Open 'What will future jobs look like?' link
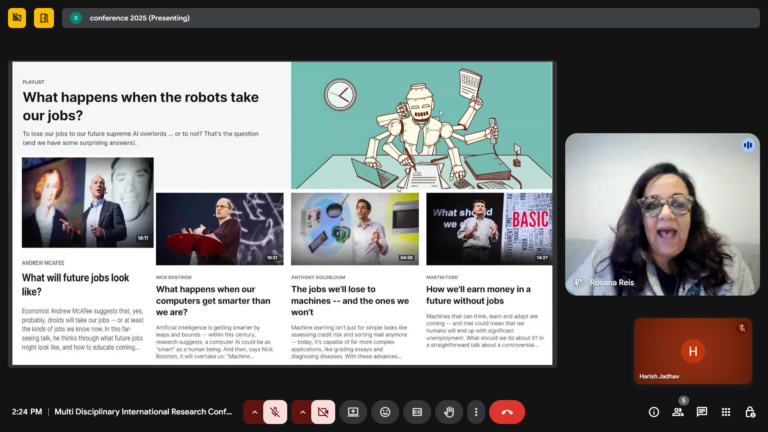Screen dimensions: 768x432 (75, 284)
